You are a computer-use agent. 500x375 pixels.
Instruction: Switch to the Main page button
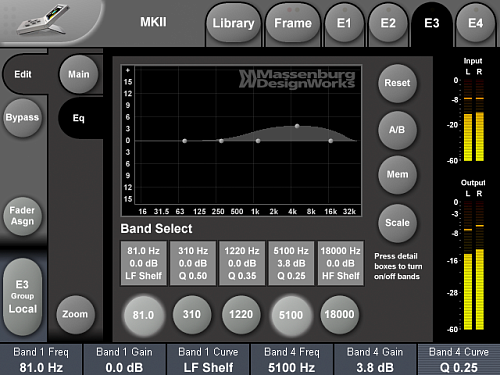[x=79, y=74]
